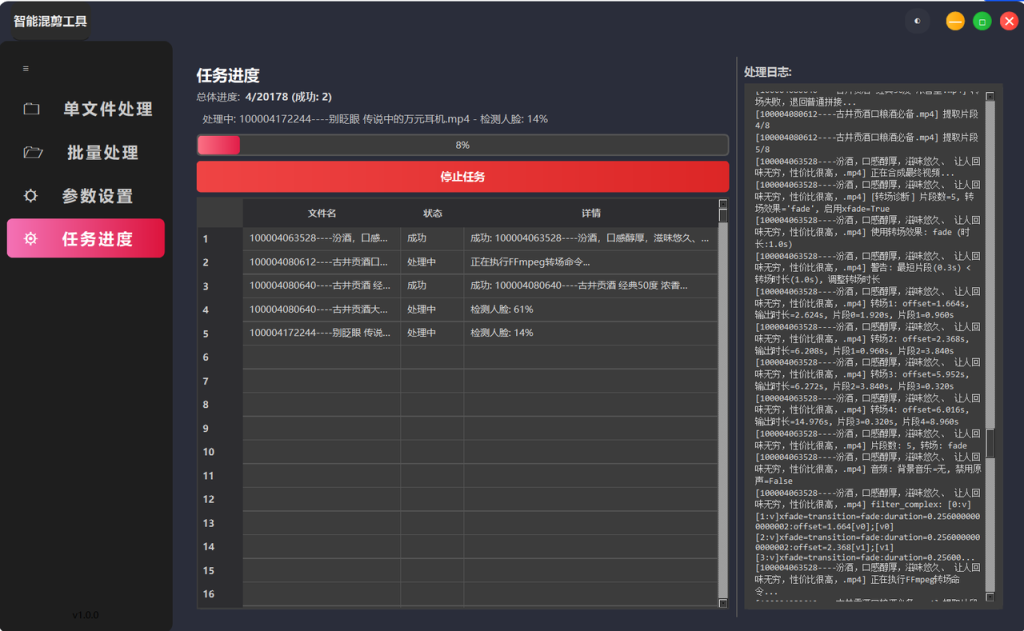The height and width of the screenshot is (631, 1024).
Task: Click the task table scroll-down arrow
Action: point(723,604)
